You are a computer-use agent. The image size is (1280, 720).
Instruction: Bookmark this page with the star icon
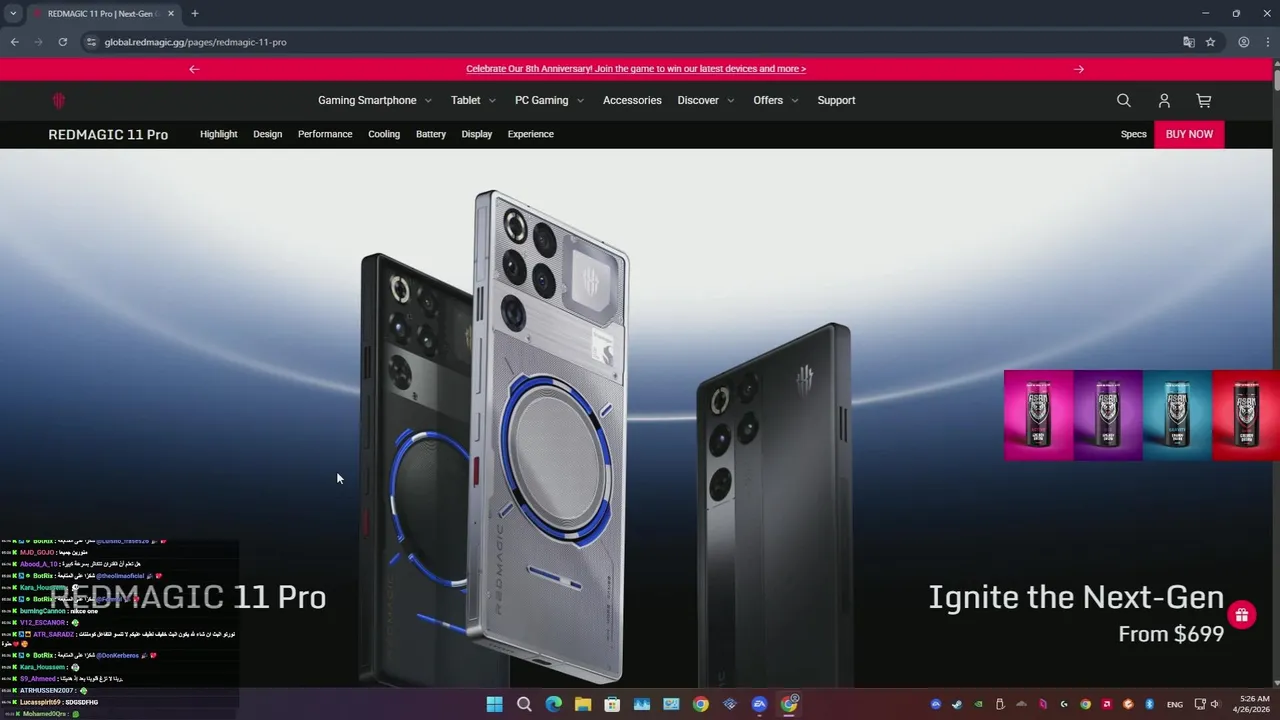(x=1210, y=42)
